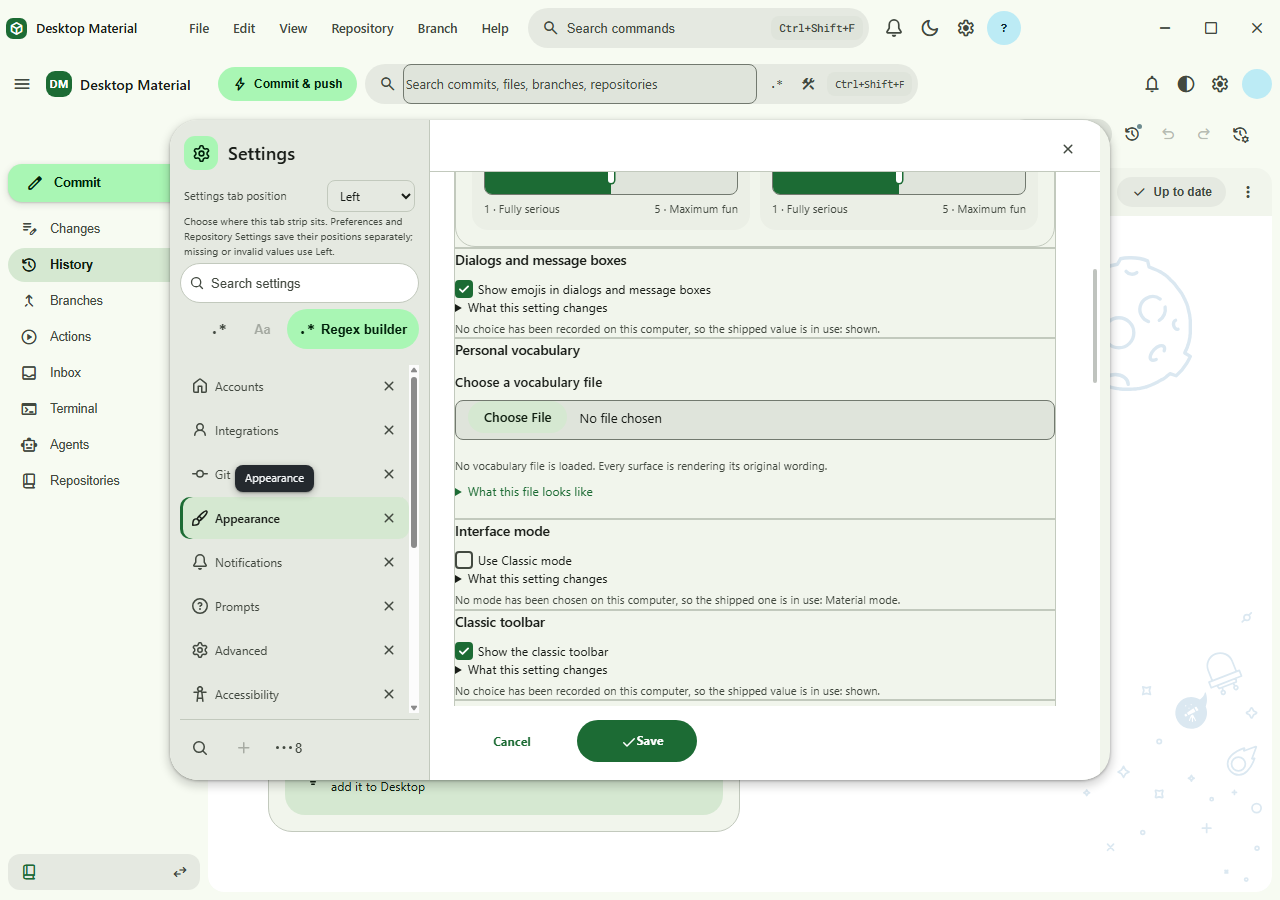Open the Settings tab position dropdown
This screenshot has width=1280, height=900.
(x=371, y=196)
